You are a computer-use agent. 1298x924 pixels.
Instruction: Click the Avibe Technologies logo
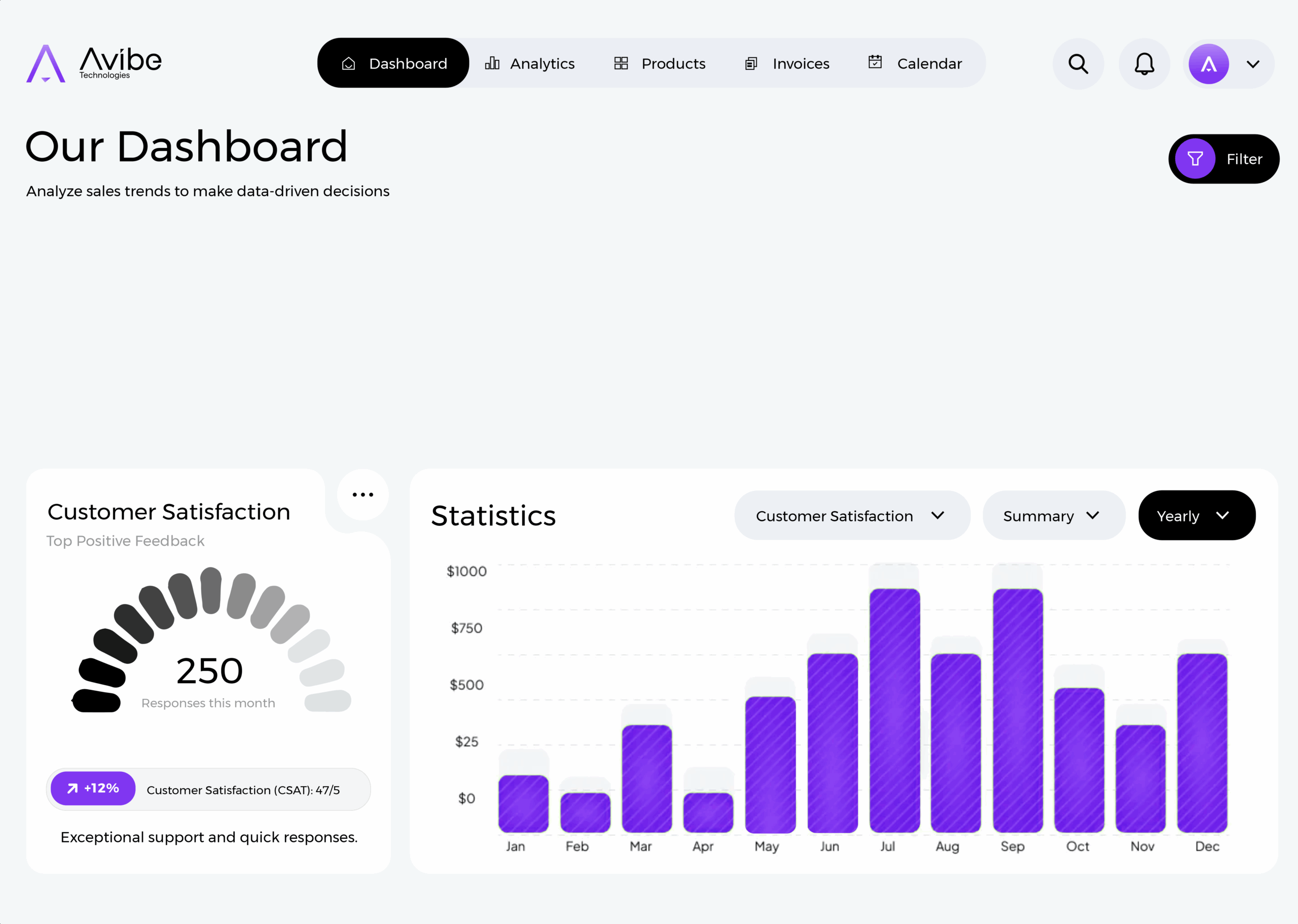coord(94,63)
